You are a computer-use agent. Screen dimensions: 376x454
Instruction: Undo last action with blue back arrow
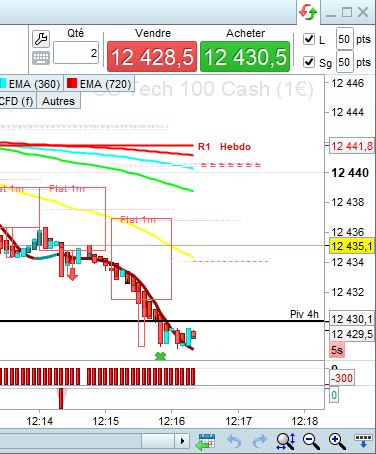[x=234, y=441]
